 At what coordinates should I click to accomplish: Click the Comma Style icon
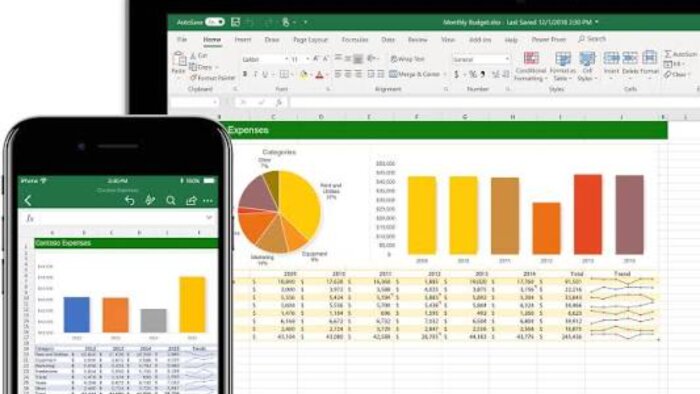point(483,74)
